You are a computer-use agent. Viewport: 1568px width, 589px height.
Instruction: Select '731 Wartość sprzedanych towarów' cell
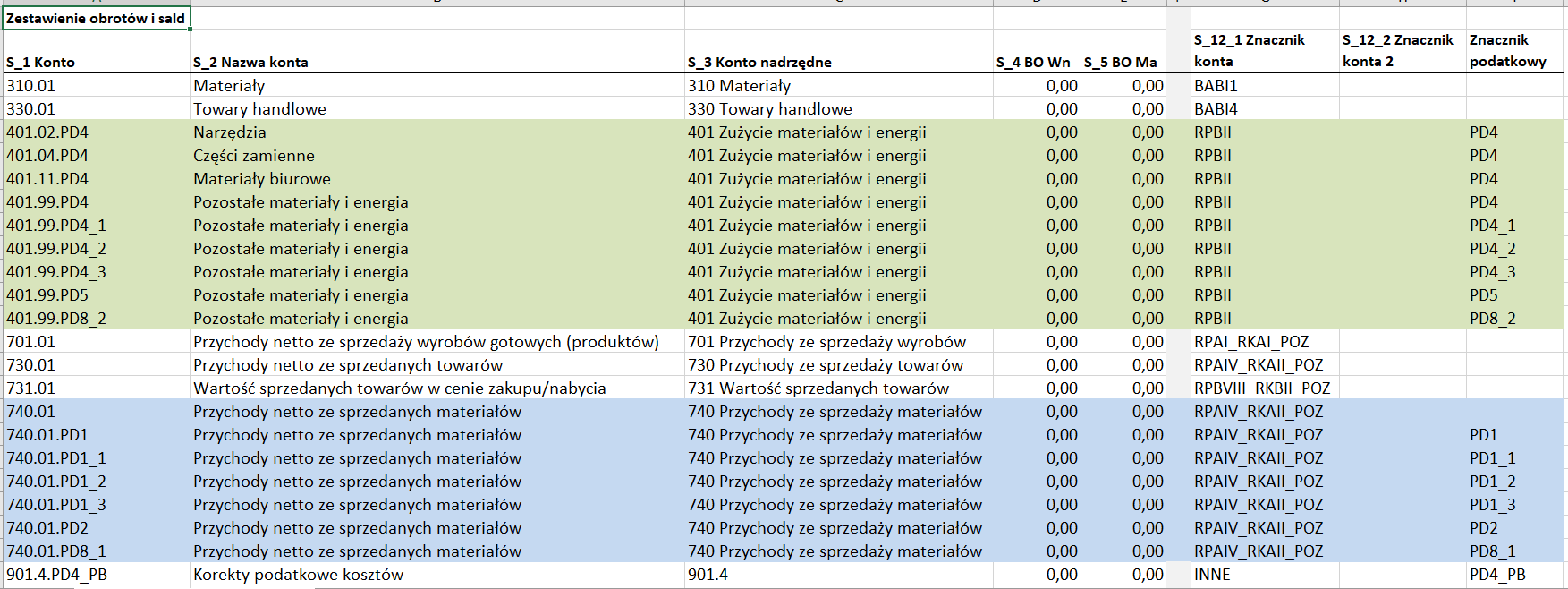pos(838,388)
